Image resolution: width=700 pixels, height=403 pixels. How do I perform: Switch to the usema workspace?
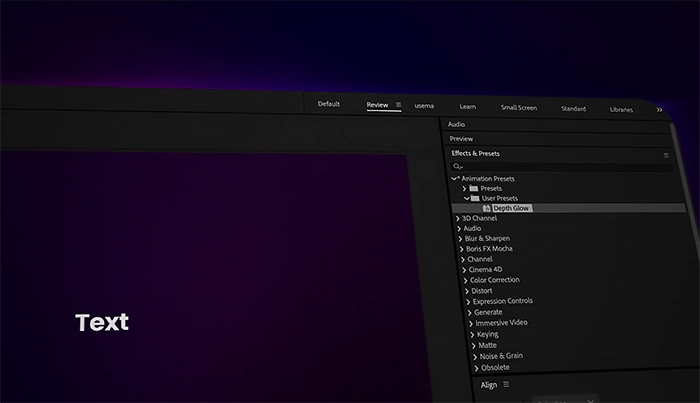point(424,106)
